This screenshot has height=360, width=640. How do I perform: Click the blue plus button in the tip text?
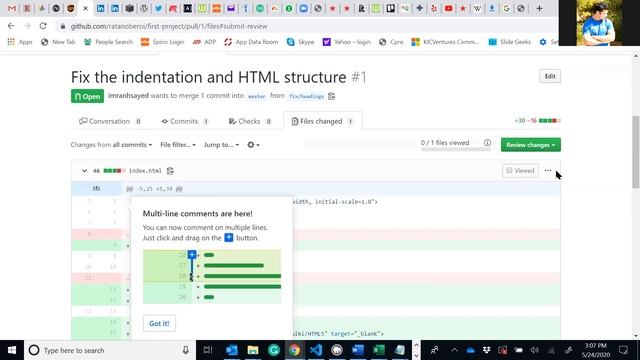point(229,238)
